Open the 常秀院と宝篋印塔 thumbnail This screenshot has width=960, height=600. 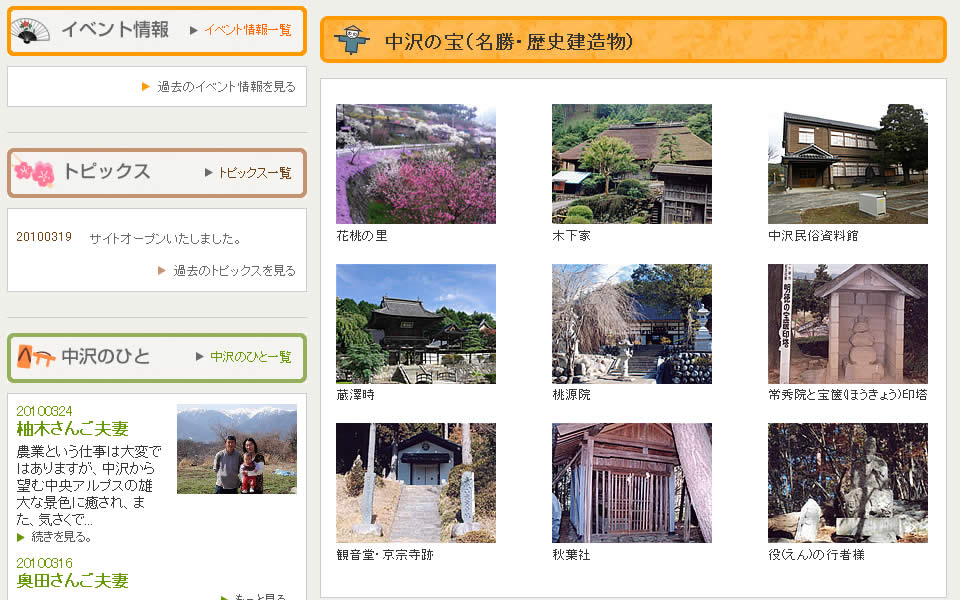[x=848, y=324]
